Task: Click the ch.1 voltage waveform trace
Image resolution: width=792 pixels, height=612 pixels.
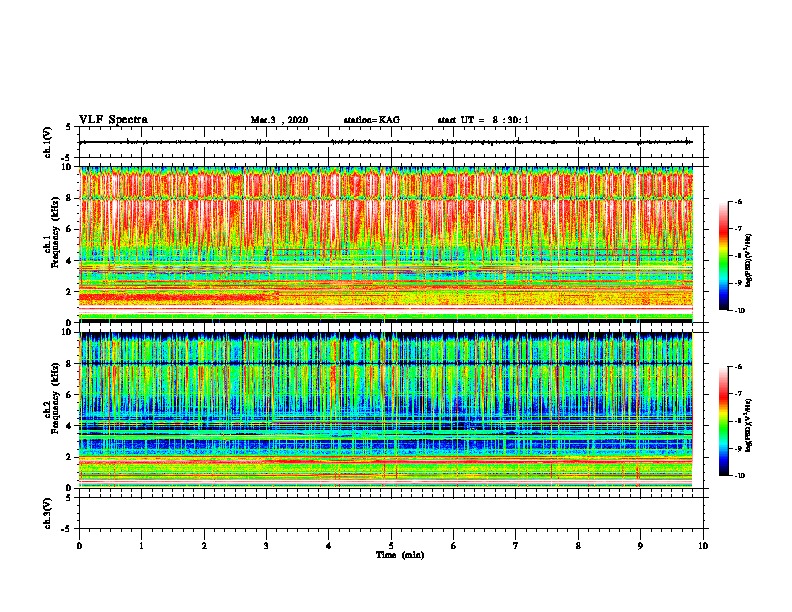Action: [x=386, y=142]
